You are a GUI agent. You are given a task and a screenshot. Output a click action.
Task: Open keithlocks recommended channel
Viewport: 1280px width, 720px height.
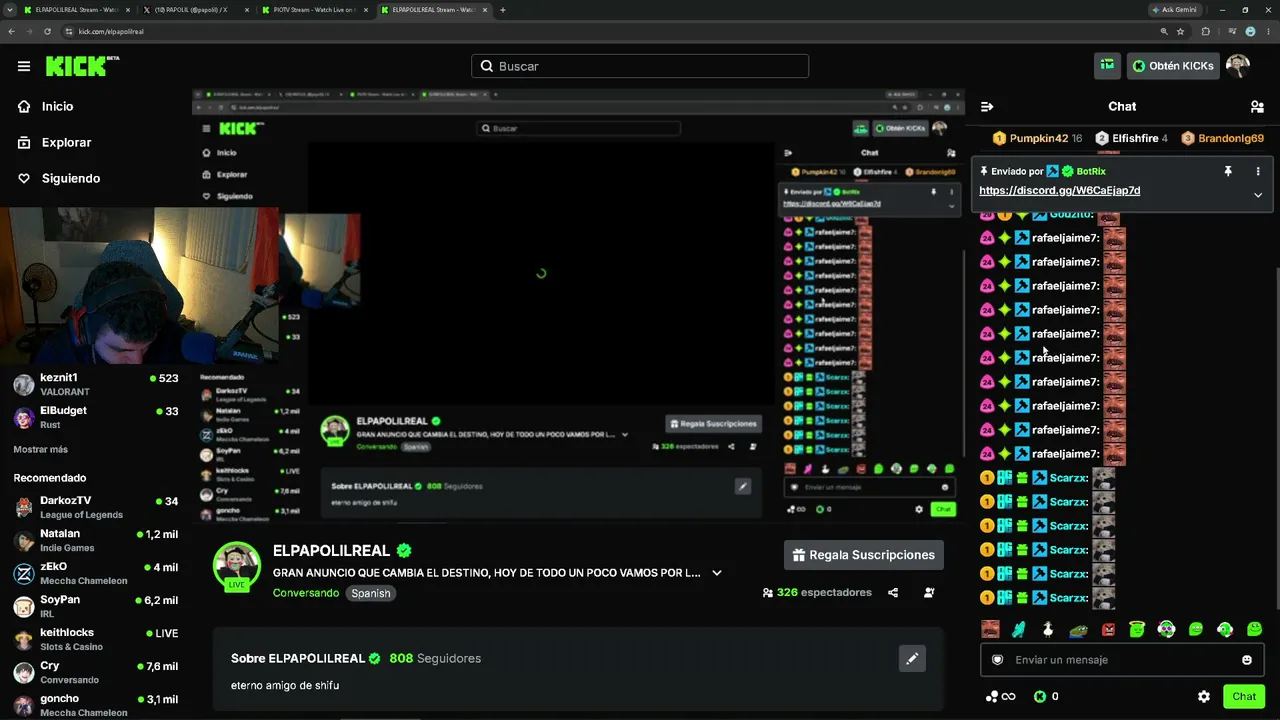pyautogui.click(x=96, y=639)
